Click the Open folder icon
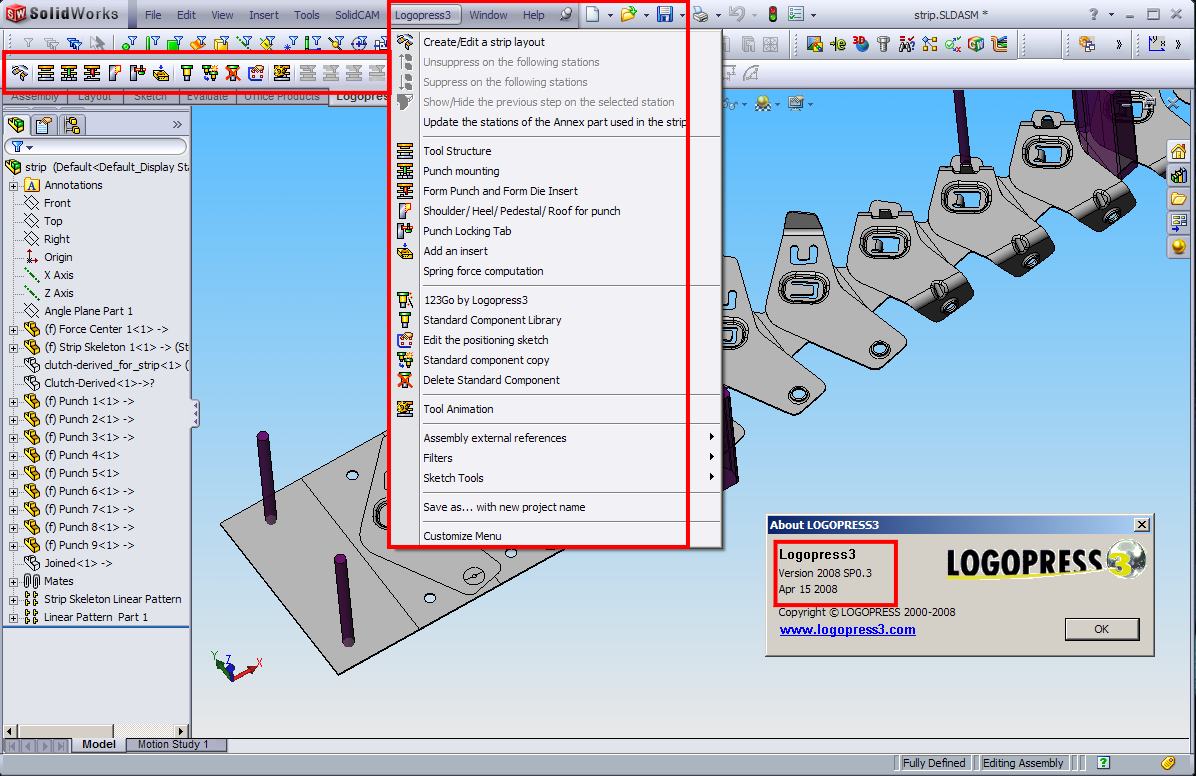The height and width of the screenshot is (776, 1196). pyautogui.click(x=629, y=14)
